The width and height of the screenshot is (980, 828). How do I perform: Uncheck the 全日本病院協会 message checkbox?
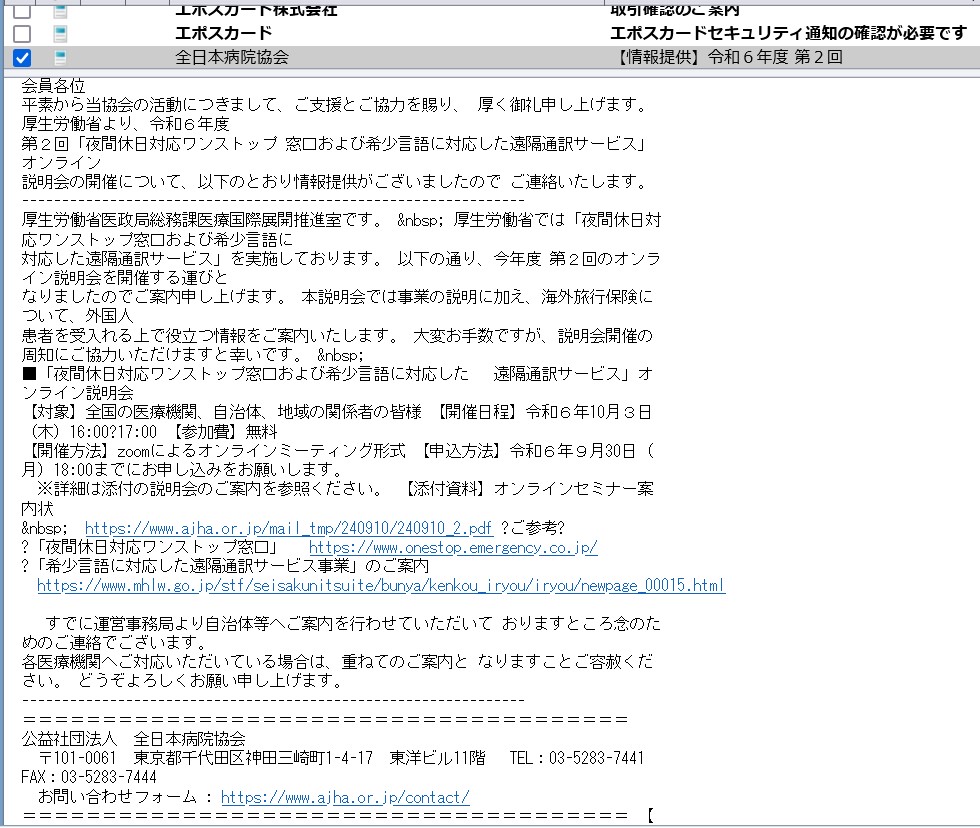point(22,57)
